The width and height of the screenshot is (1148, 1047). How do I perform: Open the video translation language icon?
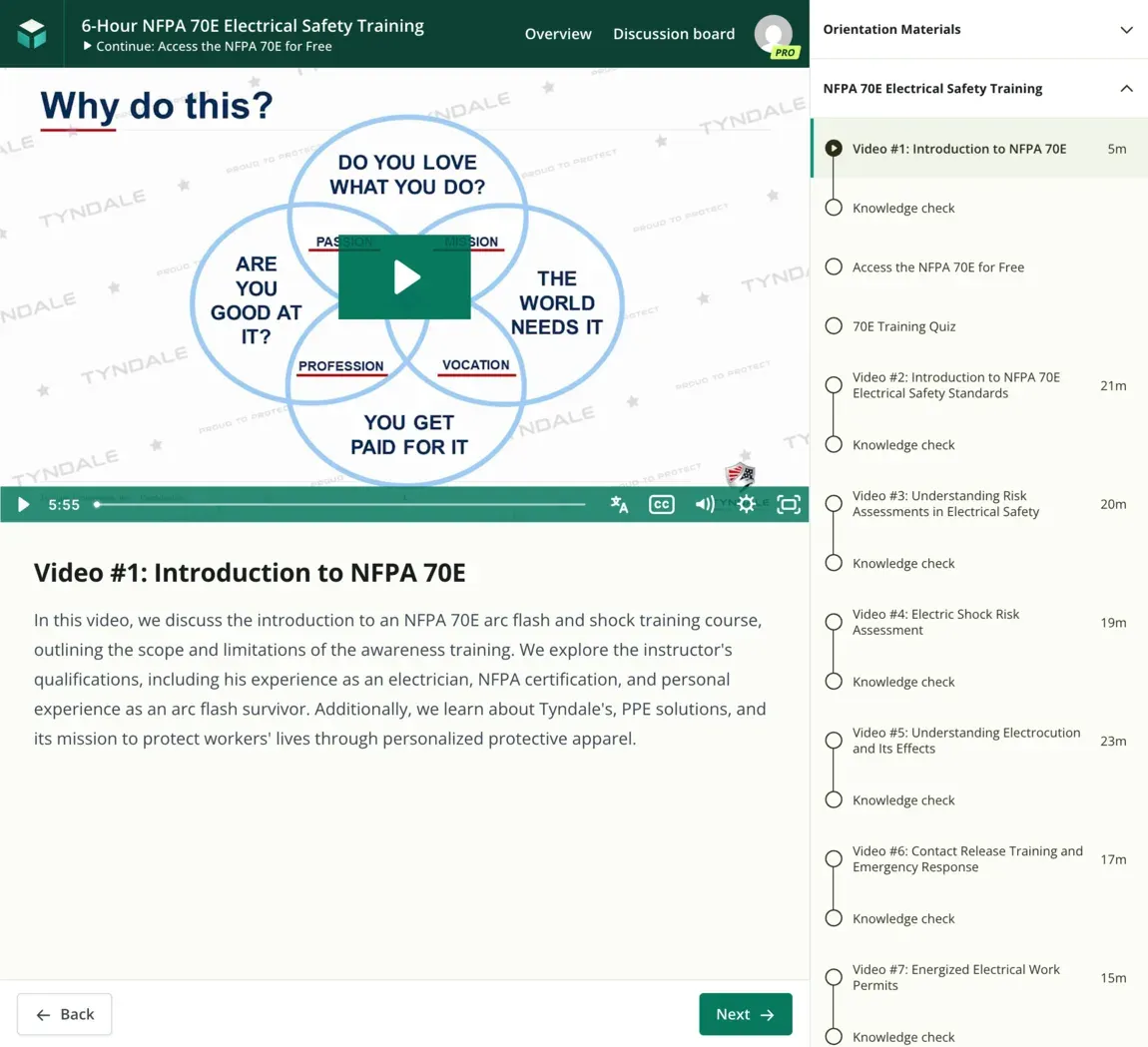pyautogui.click(x=619, y=504)
